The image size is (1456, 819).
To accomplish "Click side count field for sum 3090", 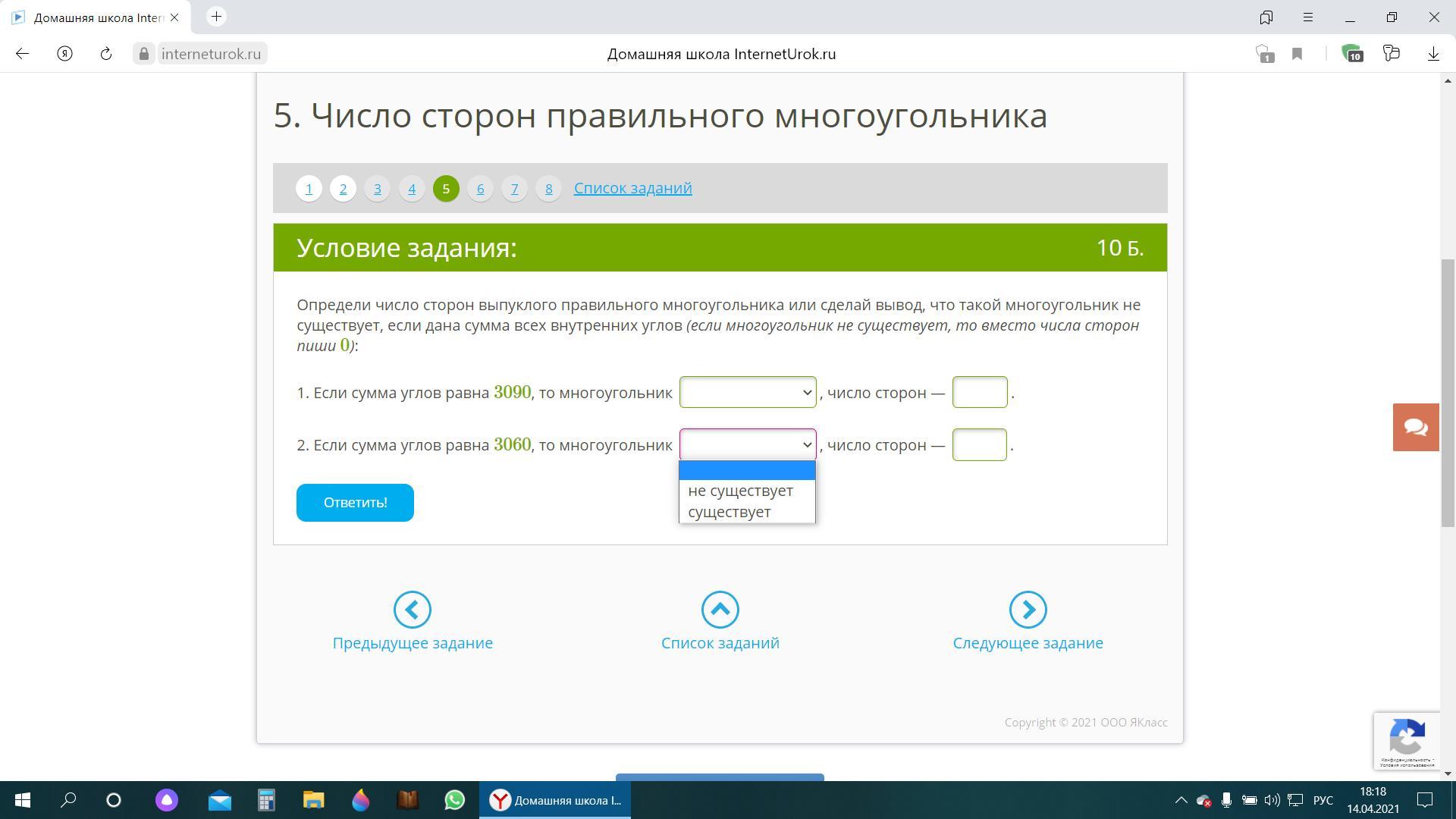I will (979, 392).
